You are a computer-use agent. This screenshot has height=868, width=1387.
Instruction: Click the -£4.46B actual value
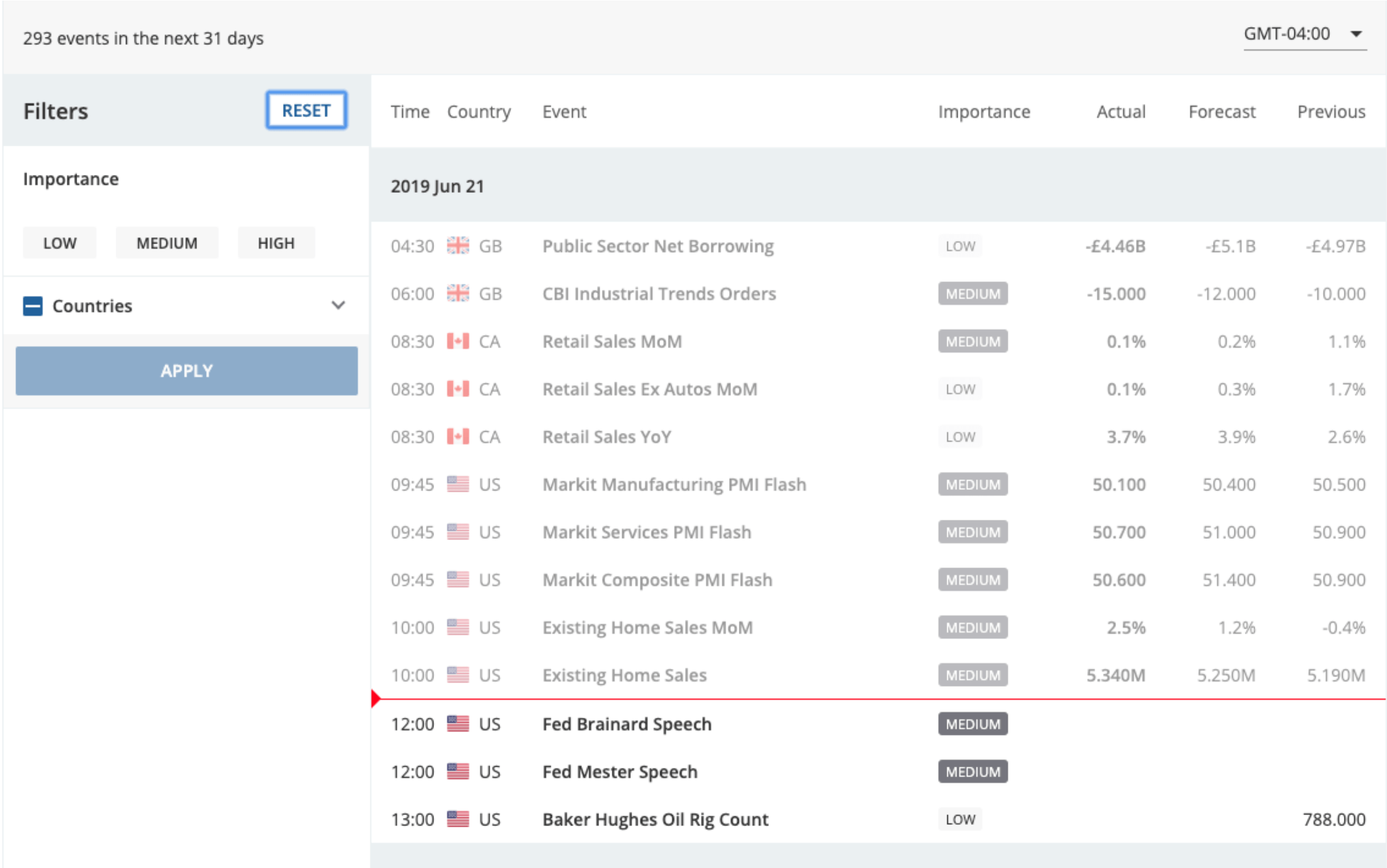(x=1115, y=246)
